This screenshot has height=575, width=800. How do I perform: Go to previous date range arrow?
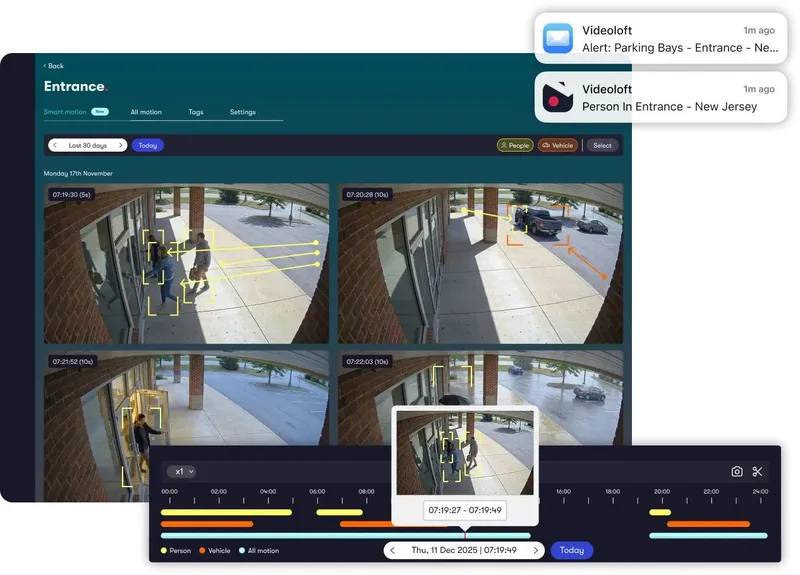pyautogui.click(x=55, y=145)
